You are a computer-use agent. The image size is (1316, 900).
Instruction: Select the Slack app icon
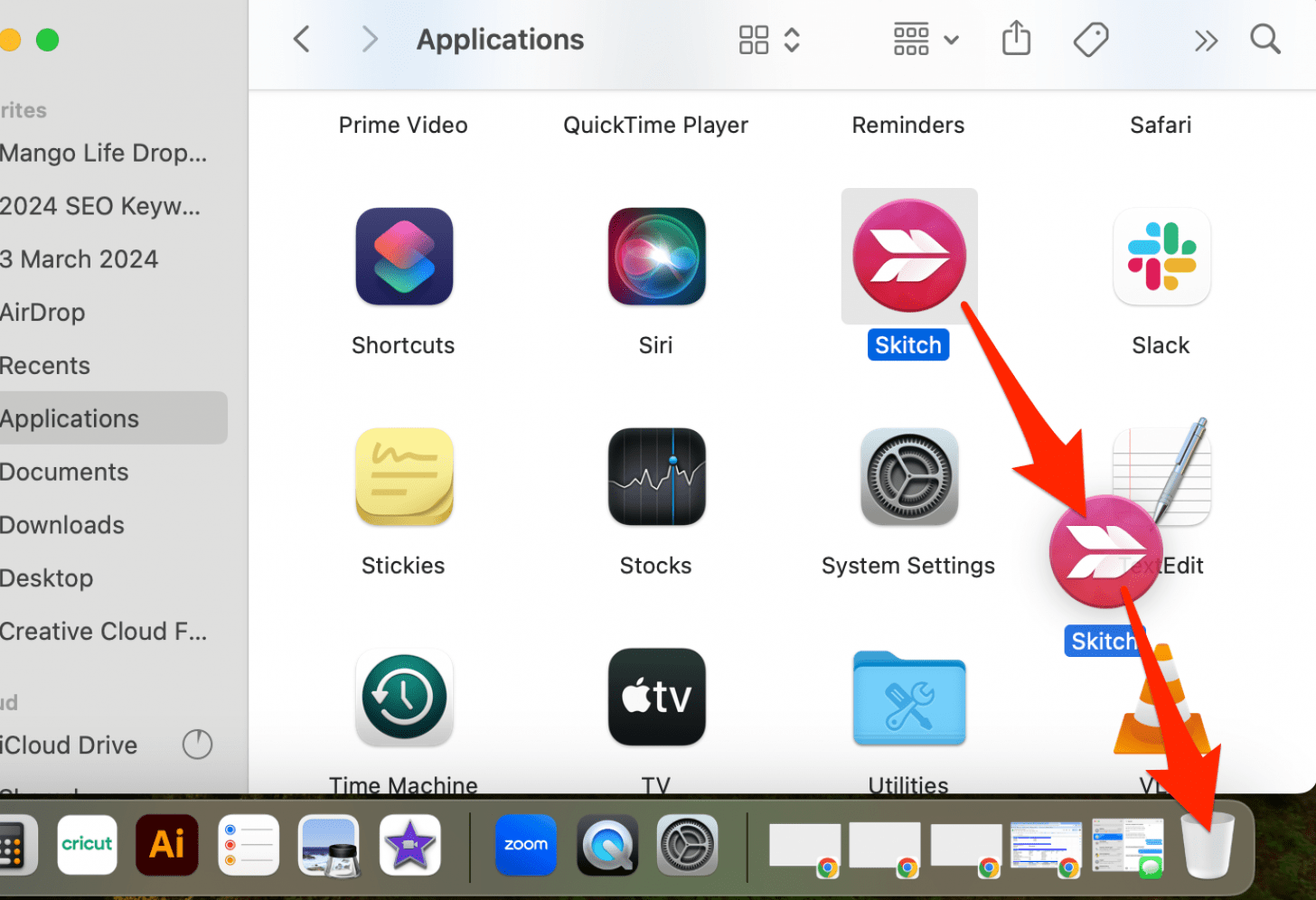pos(1161,257)
